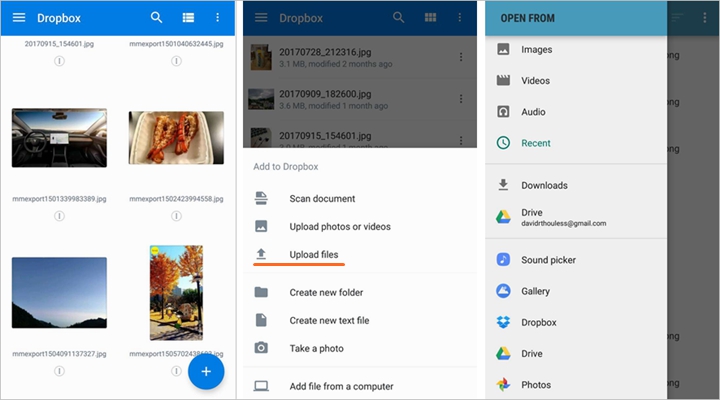This screenshot has height=400, width=720.
Task: Open Gallery app in drawer
Action: [x=576, y=291]
